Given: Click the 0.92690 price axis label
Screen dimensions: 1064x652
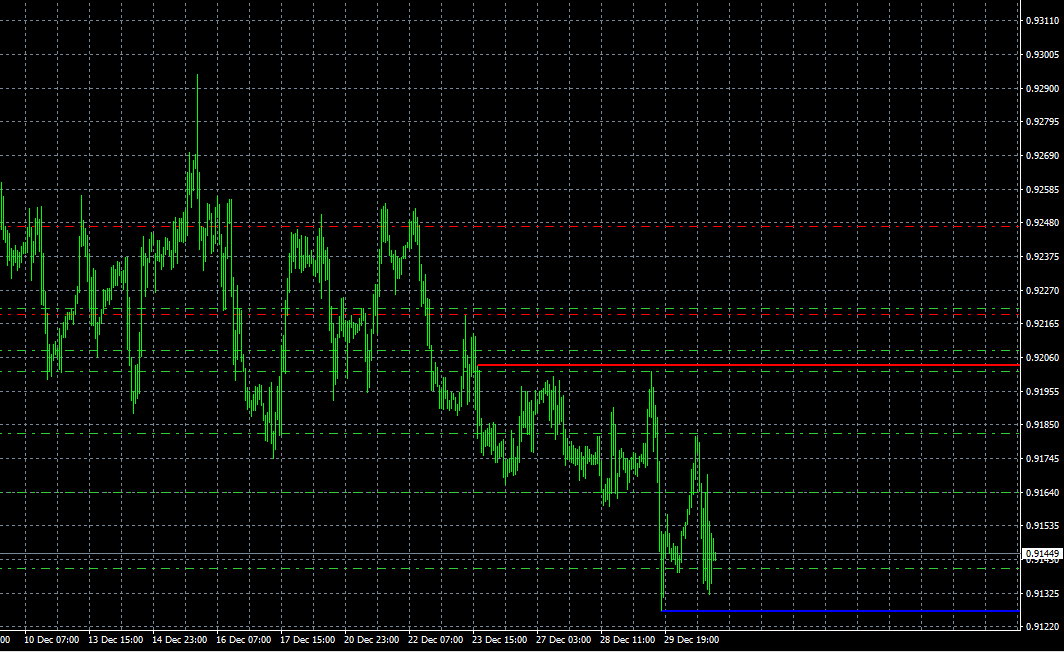Looking at the screenshot, I should coord(1042,155).
